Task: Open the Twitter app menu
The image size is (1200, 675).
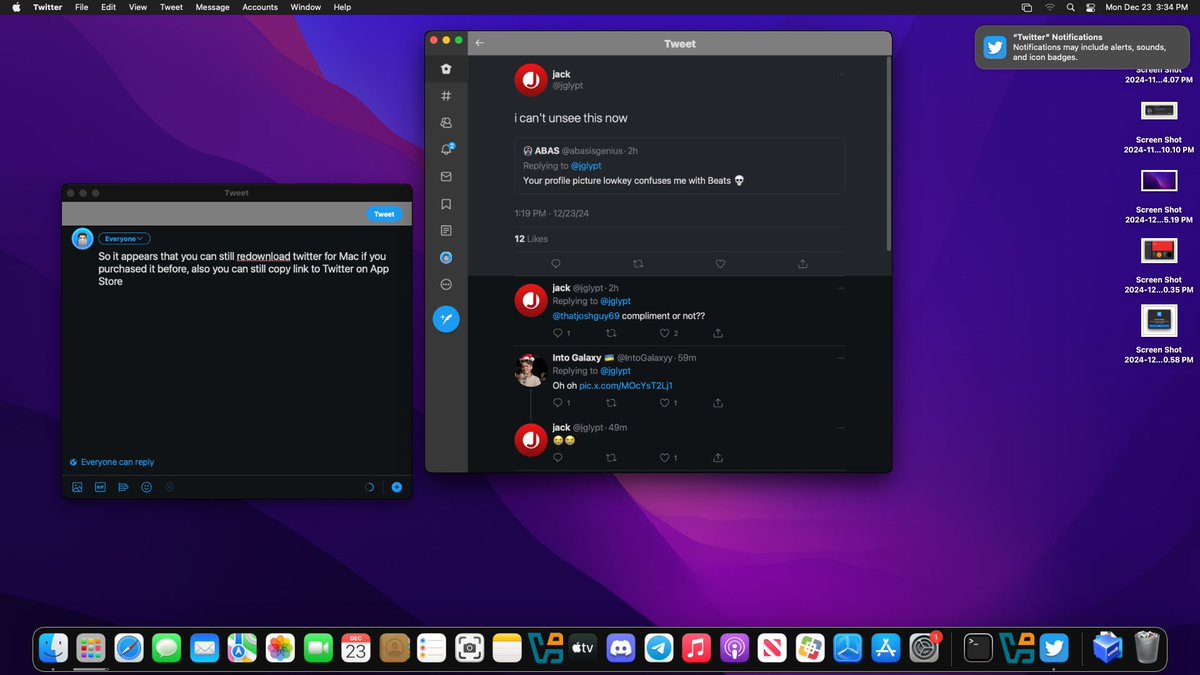Action: pyautogui.click(x=47, y=7)
